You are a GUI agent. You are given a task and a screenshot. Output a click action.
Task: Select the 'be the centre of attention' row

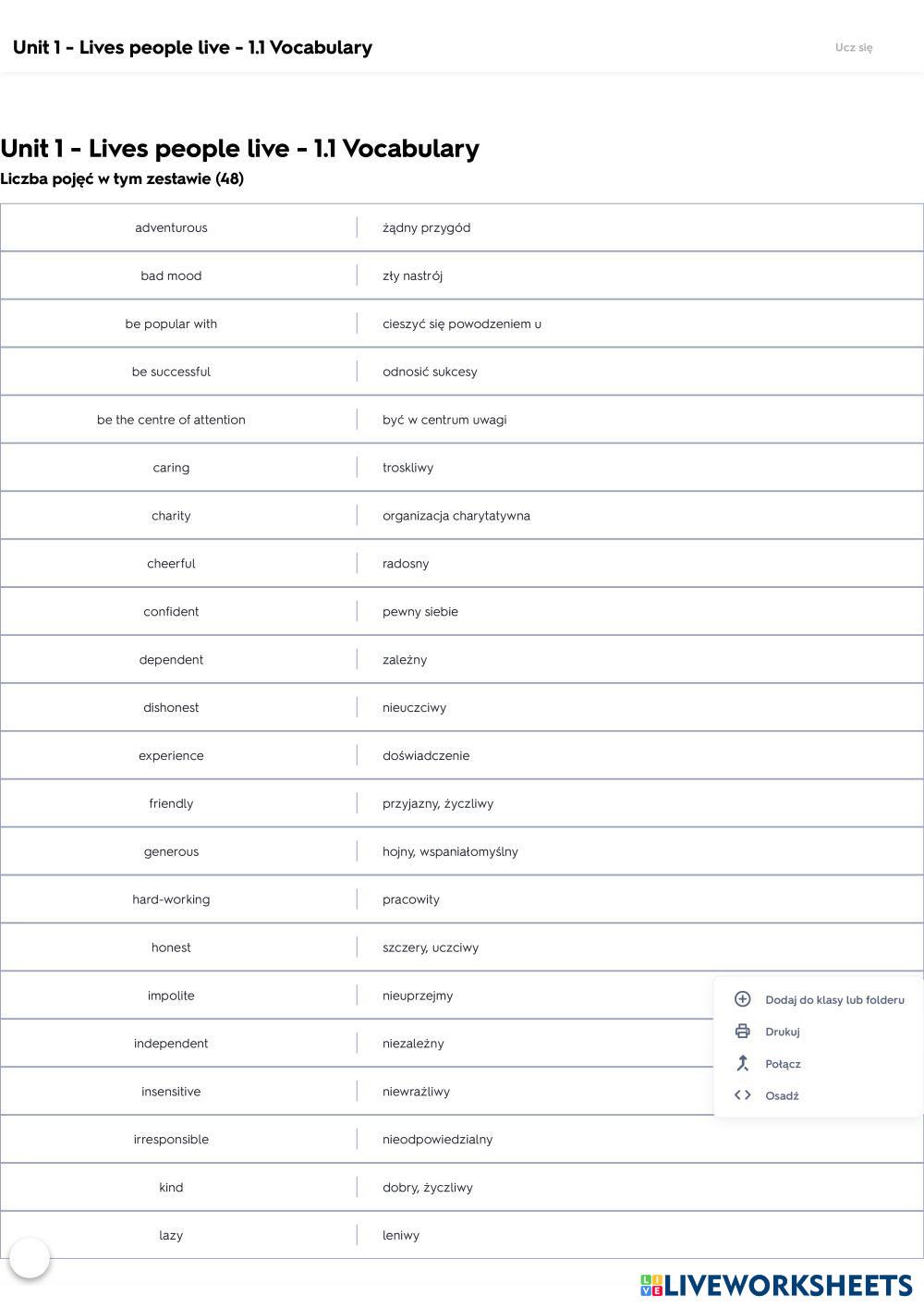click(171, 420)
